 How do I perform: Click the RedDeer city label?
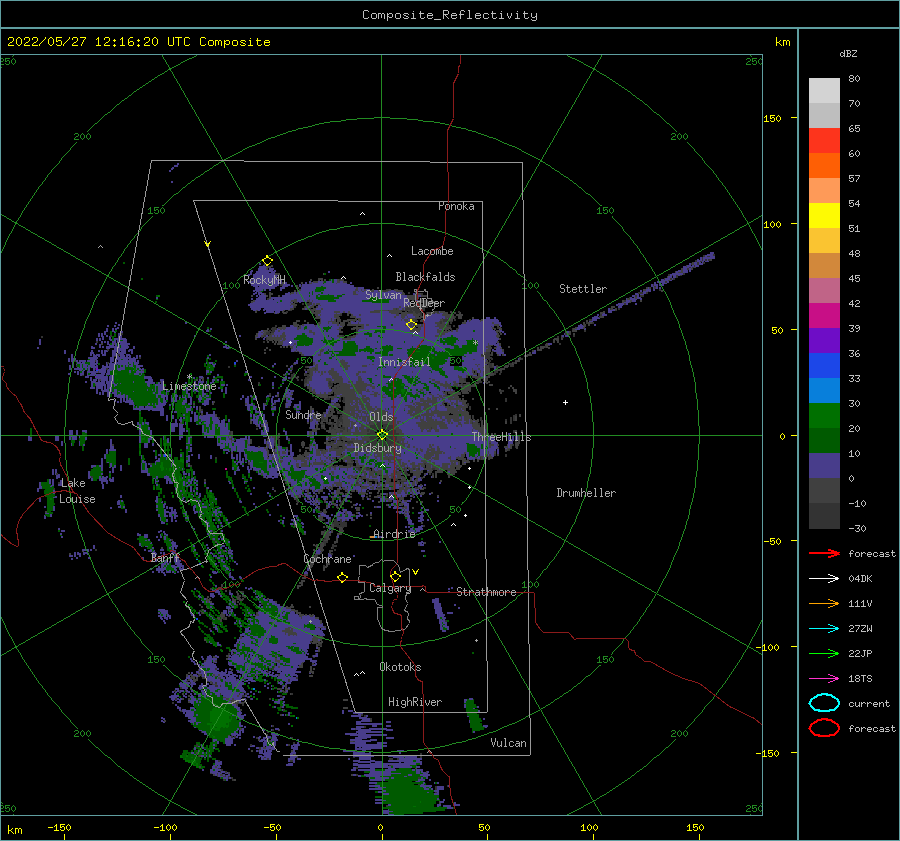click(x=424, y=303)
